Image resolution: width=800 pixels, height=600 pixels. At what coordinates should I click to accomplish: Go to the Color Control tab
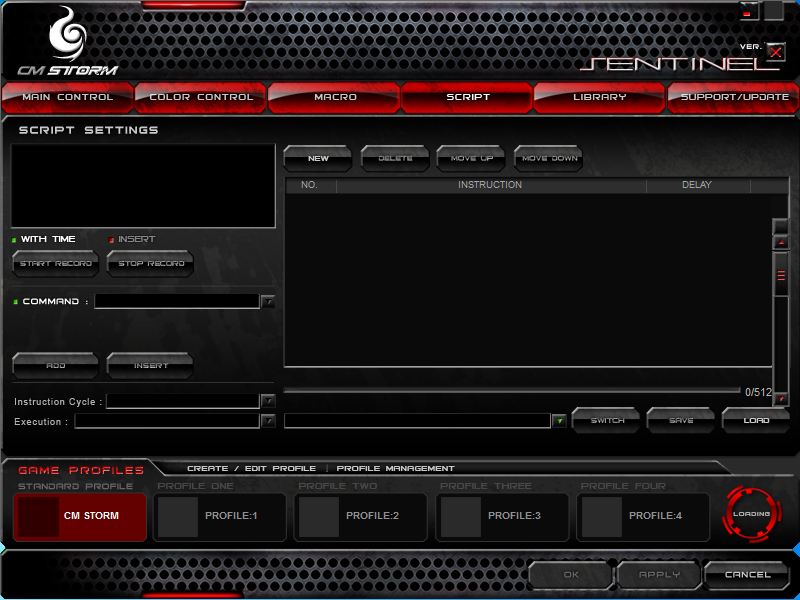[201, 97]
